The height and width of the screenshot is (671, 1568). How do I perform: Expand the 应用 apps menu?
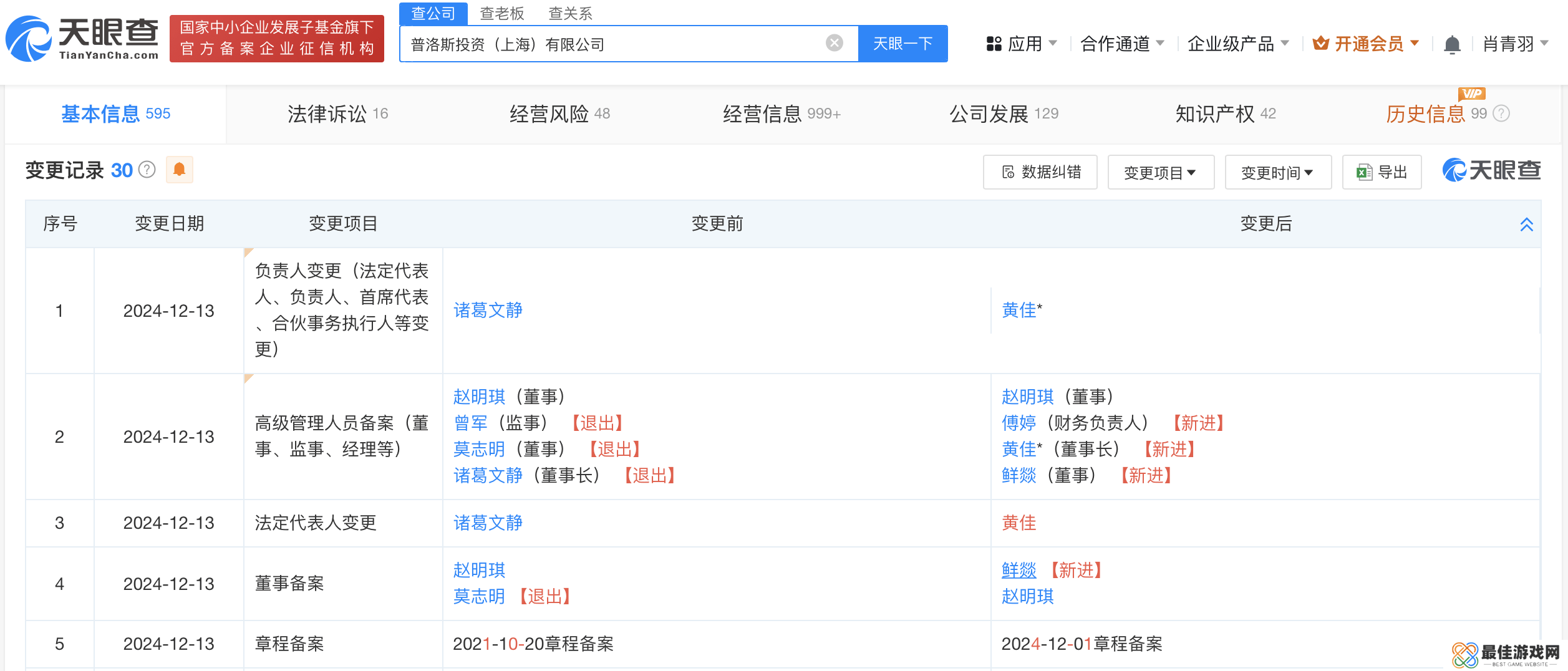(1022, 44)
